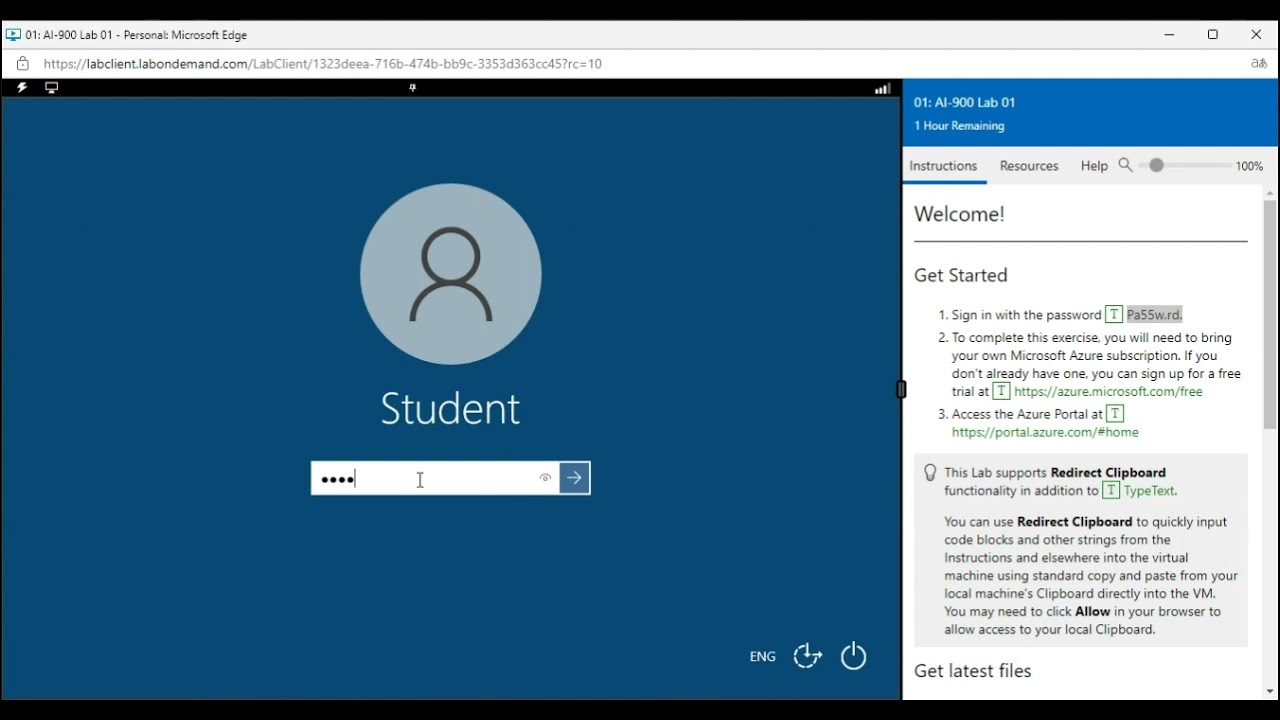Click the 'Get Started' heading
Image resolution: width=1280 pixels, height=720 pixels.
[961, 275]
